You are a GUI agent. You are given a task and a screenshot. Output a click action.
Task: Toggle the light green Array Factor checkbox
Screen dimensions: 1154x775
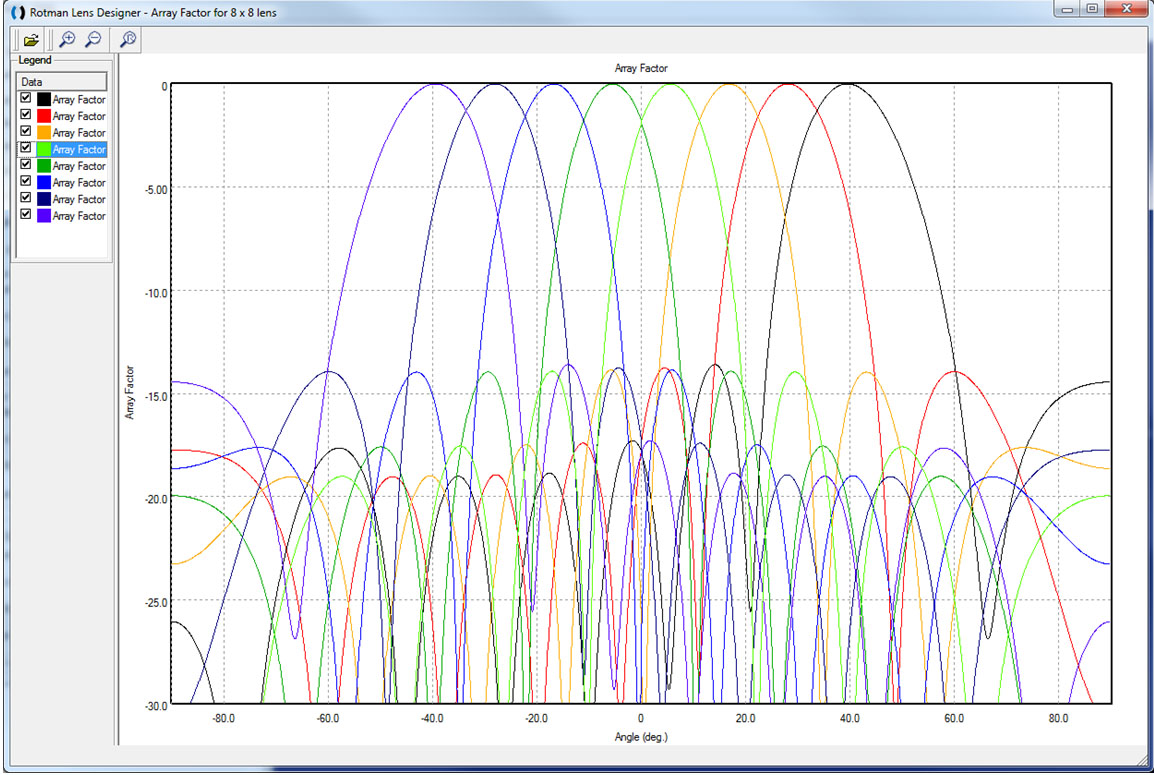pos(26,148)
